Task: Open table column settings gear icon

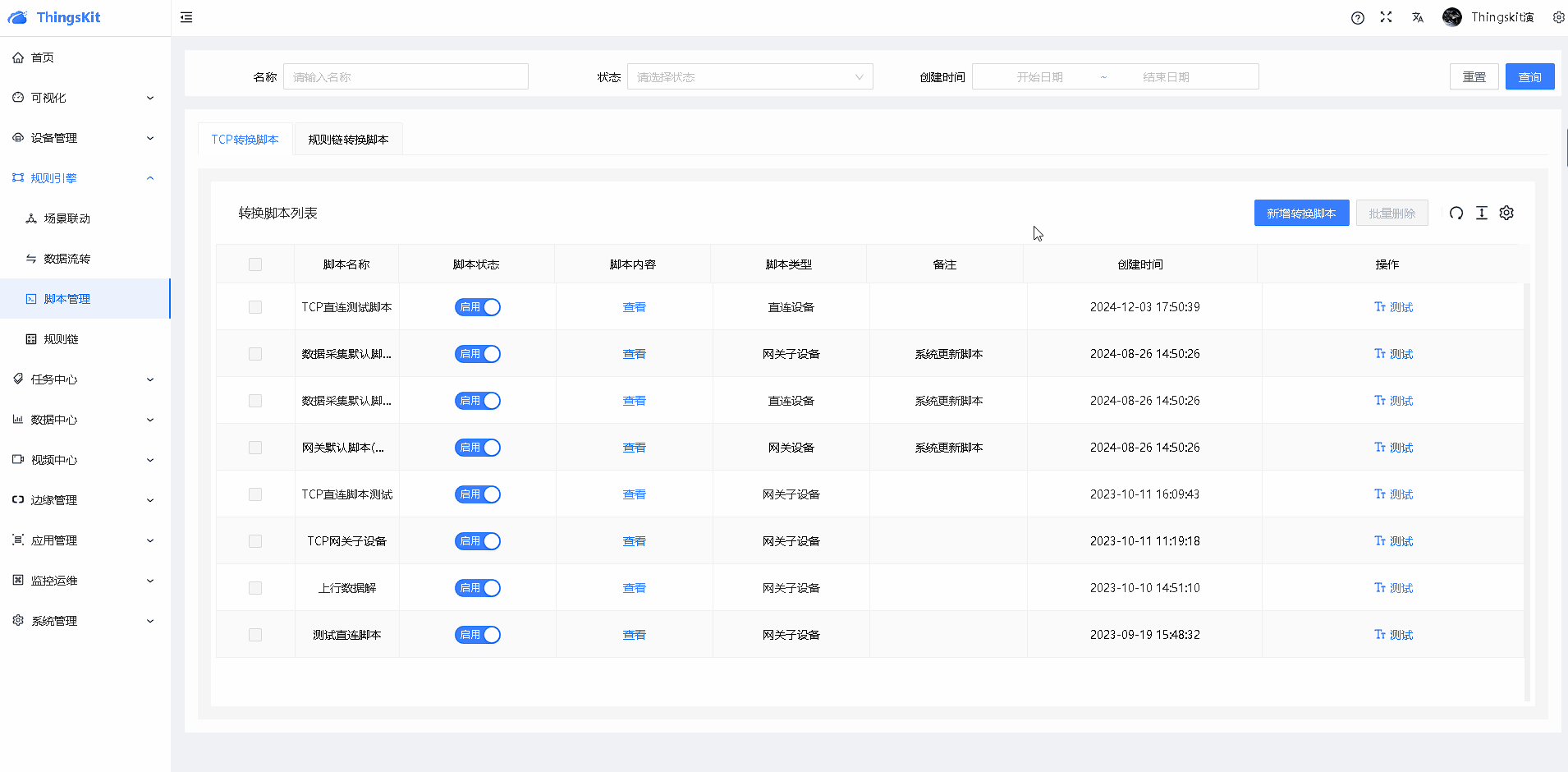Action: pos(1506,214)
